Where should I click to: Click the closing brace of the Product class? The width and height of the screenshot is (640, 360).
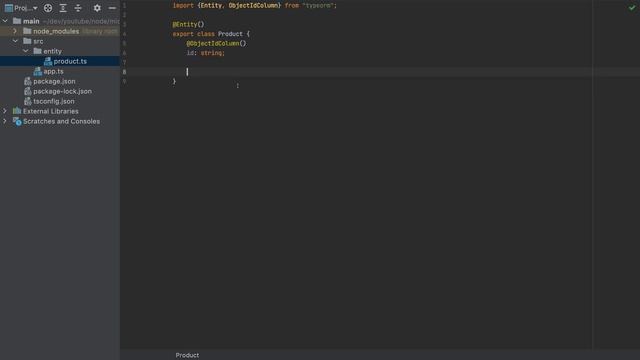tap(174, 81)
